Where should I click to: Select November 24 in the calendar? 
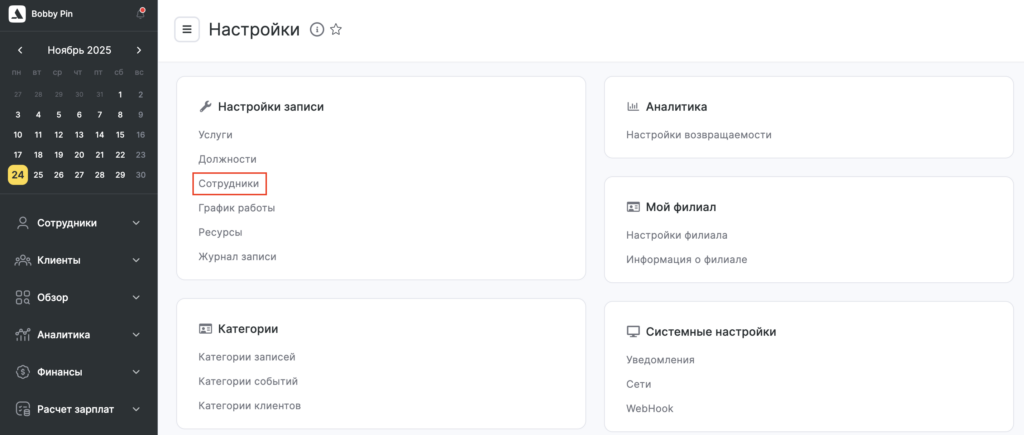click(x=17, y=174)
